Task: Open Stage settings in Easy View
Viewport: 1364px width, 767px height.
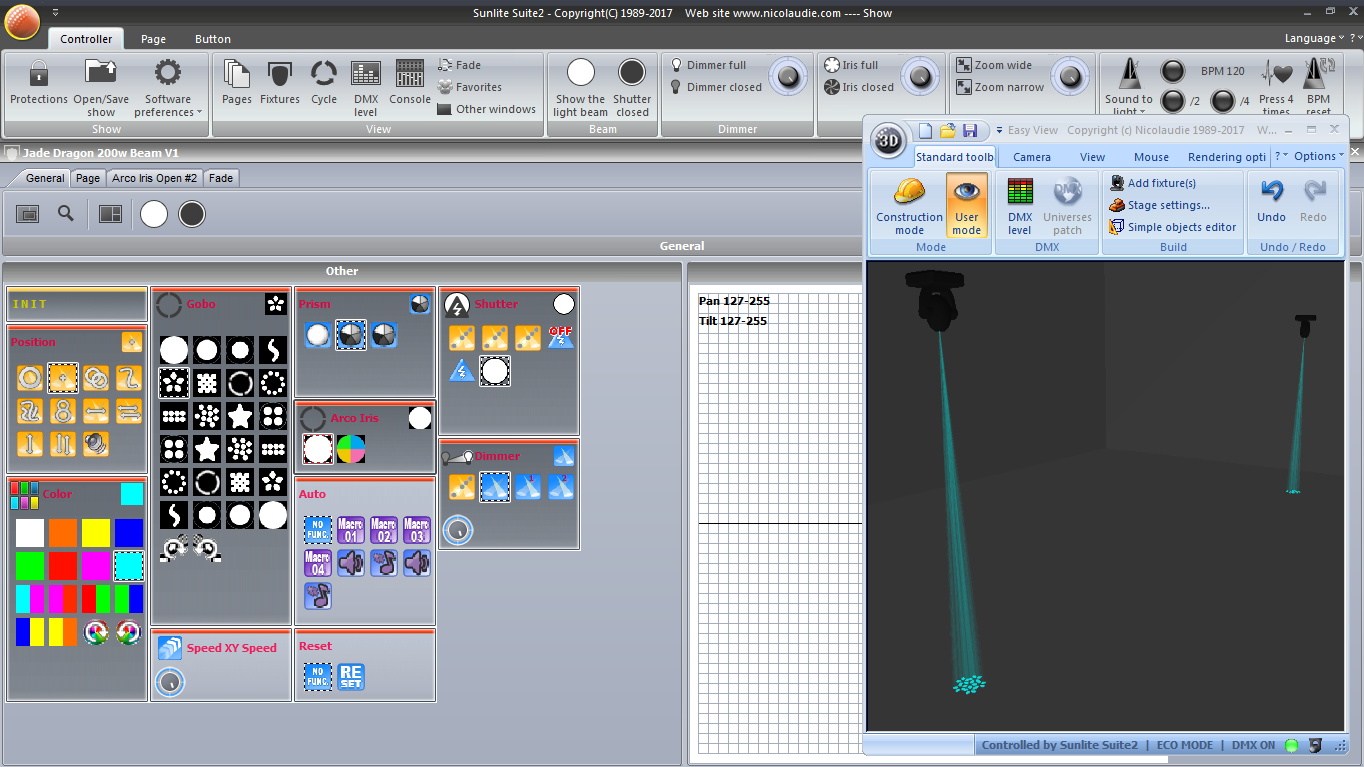Action: coord(1159,205)
